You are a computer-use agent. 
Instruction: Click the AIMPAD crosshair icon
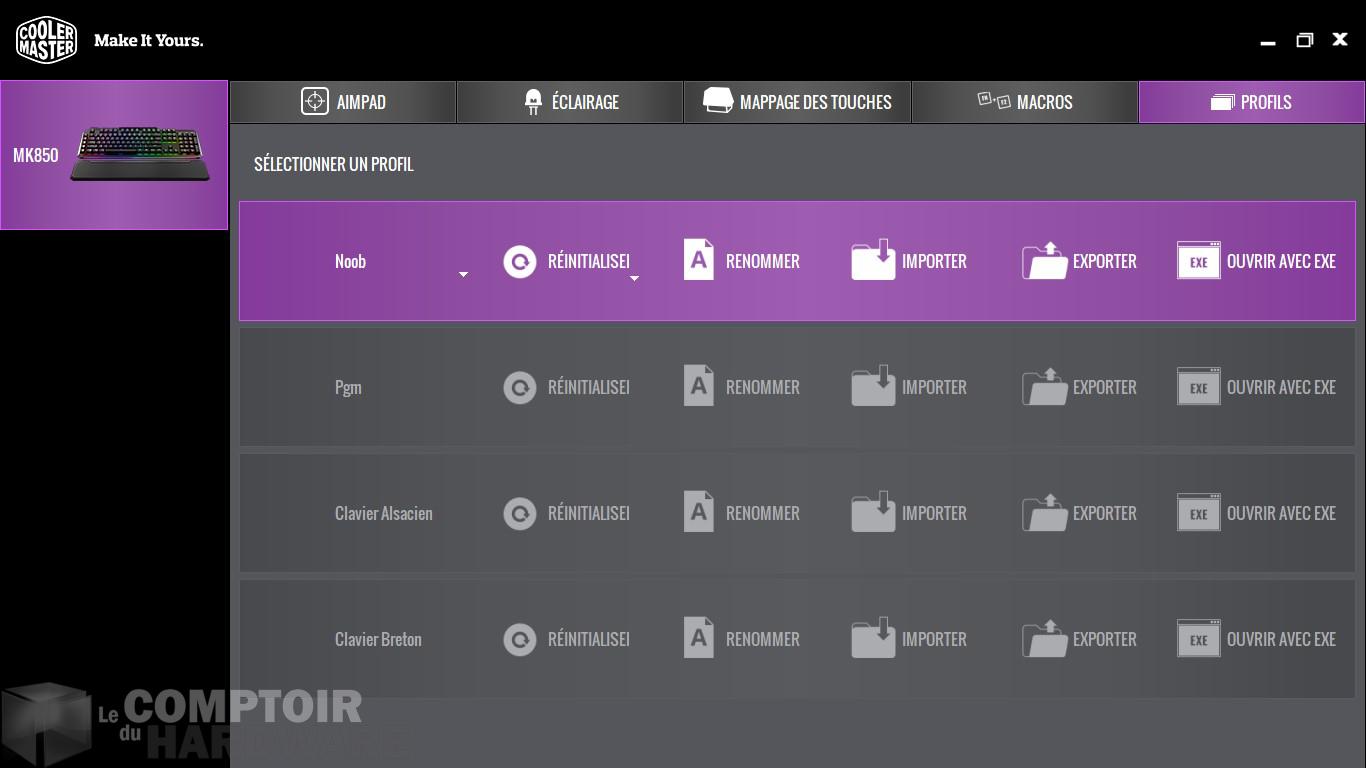click(x=313, y=101)
